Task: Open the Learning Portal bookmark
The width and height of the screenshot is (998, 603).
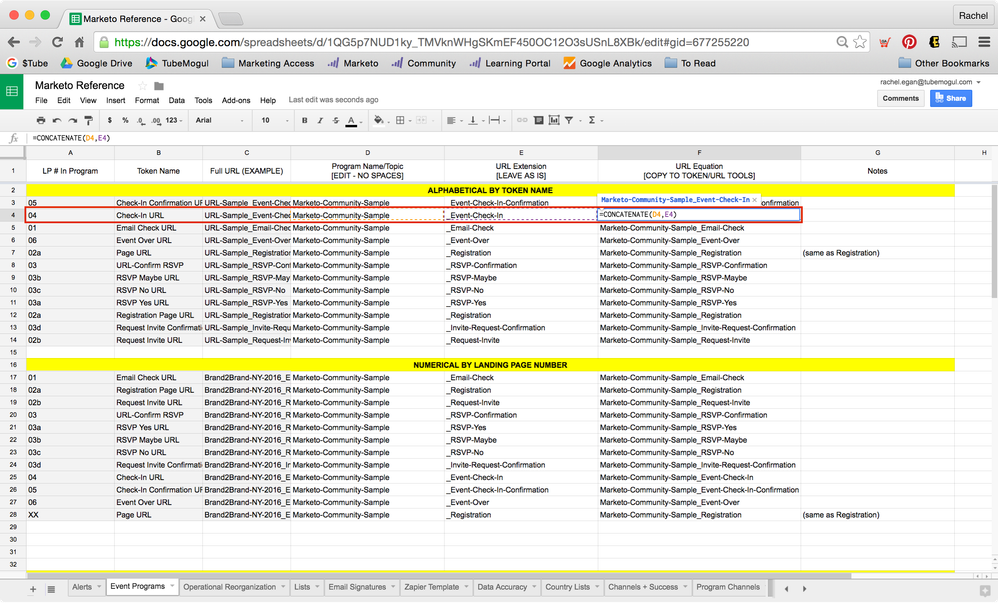Action: point(510,63)
